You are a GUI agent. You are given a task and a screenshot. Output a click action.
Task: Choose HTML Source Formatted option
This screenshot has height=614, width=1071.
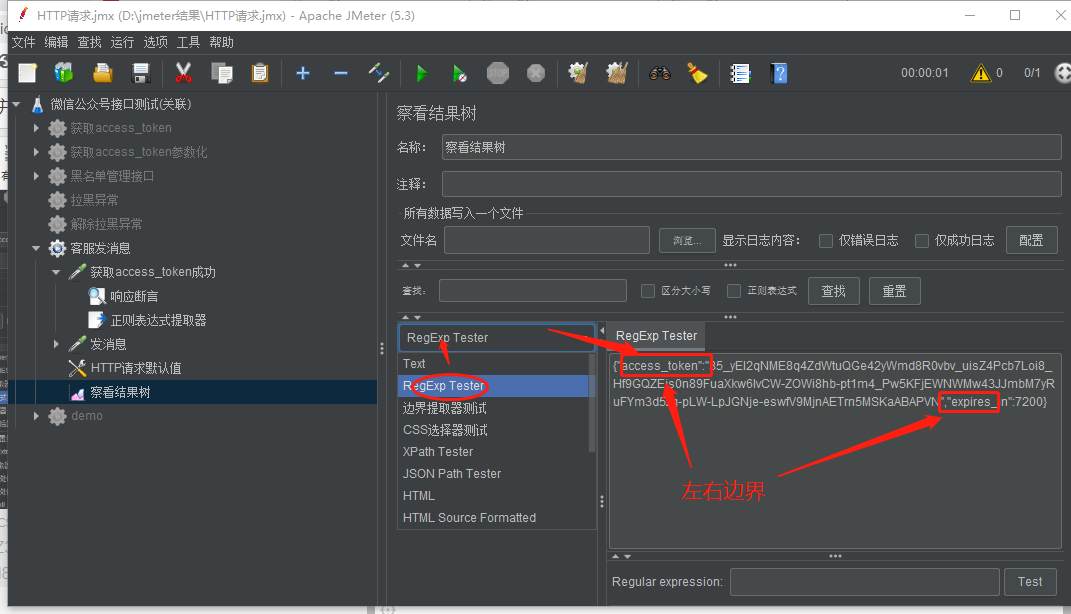[492, 518]
